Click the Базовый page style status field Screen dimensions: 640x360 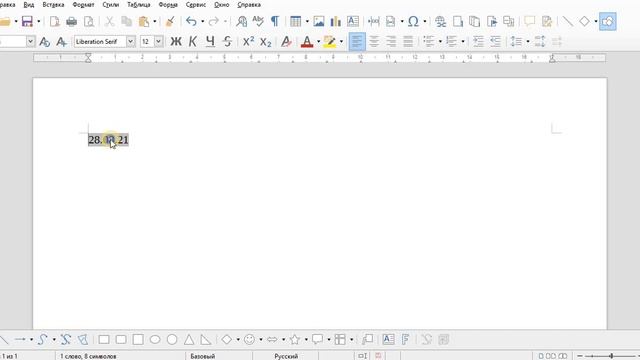tap(202, 356)
